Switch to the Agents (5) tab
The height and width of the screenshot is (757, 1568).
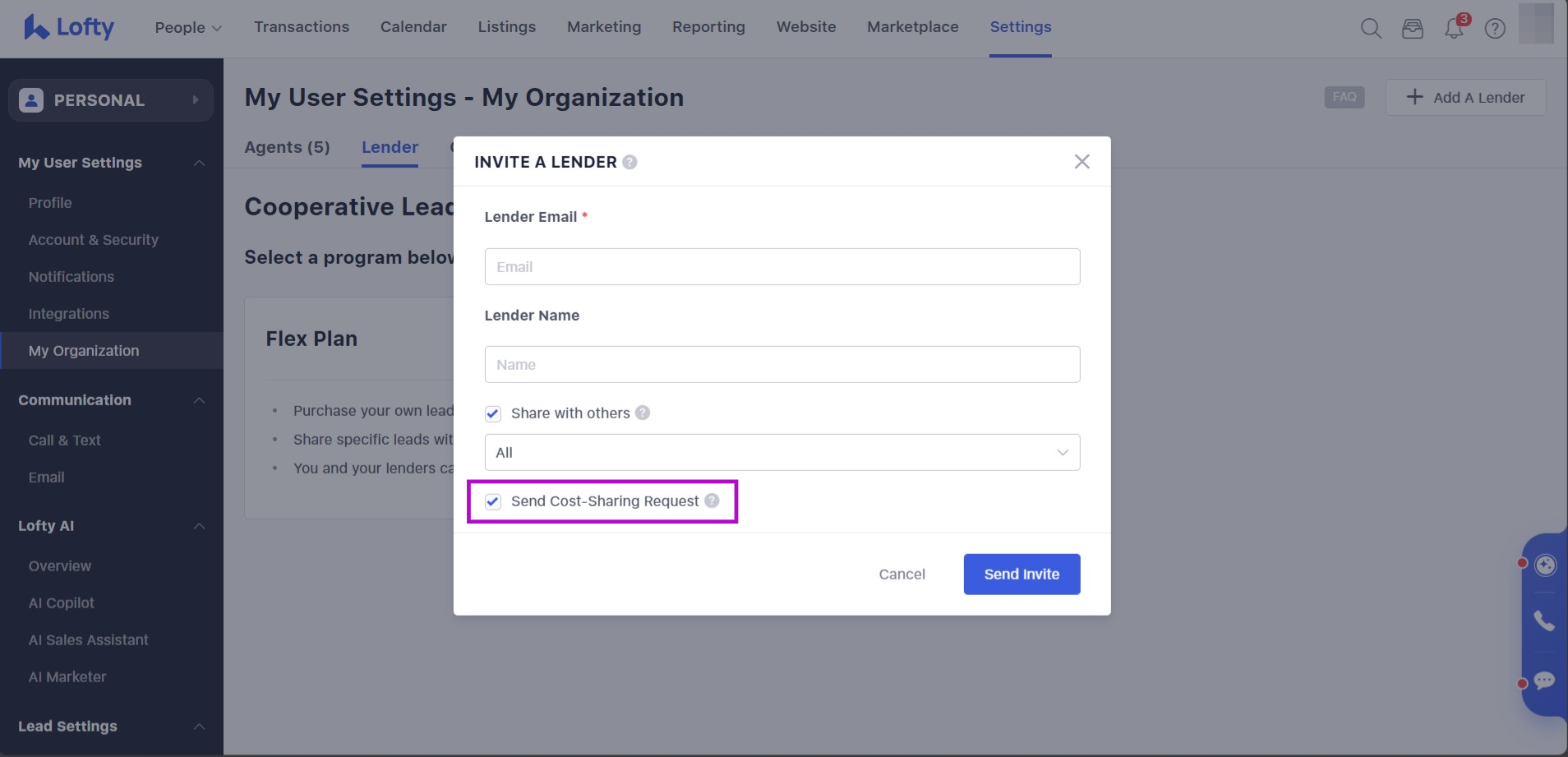287,147
